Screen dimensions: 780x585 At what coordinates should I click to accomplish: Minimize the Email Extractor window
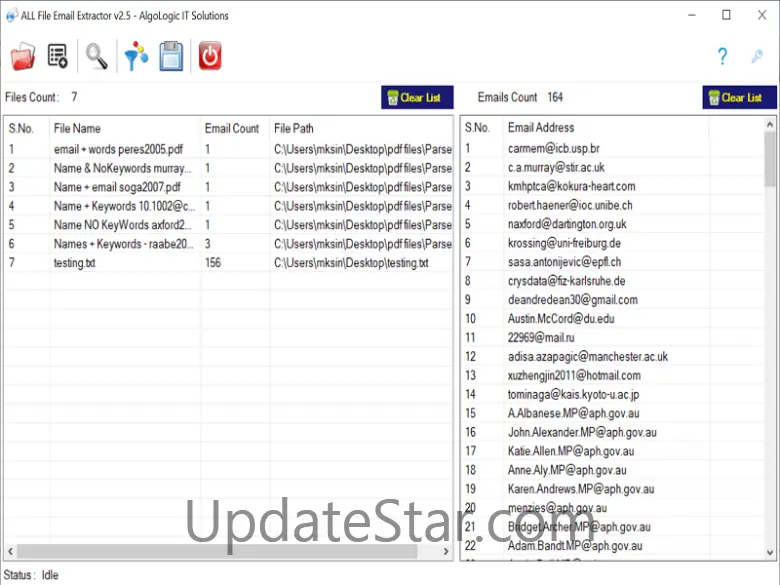691,15
